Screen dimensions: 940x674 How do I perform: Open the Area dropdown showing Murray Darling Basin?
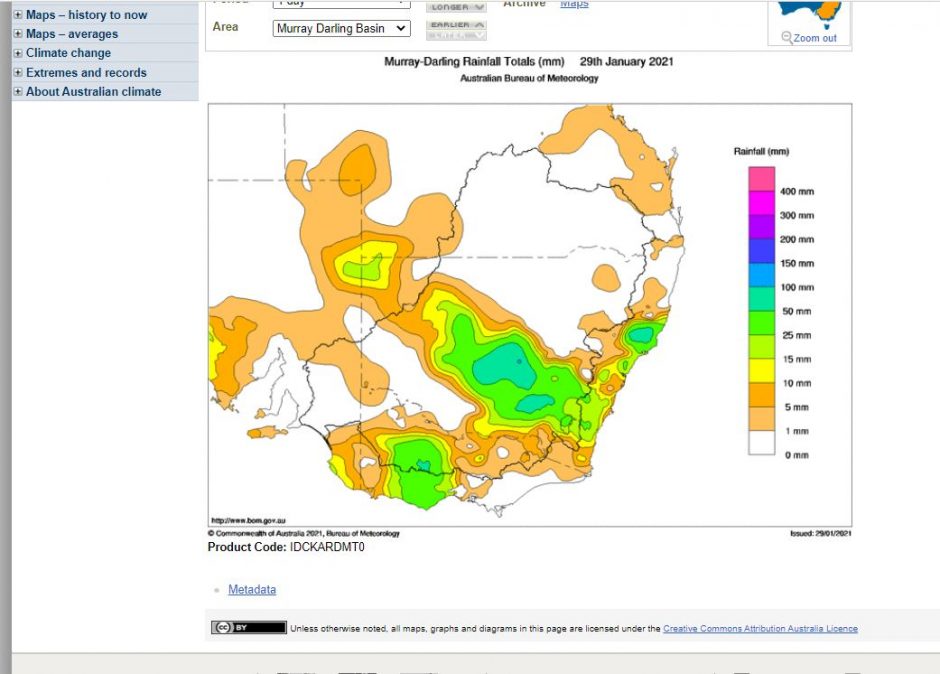pos(341,28)
